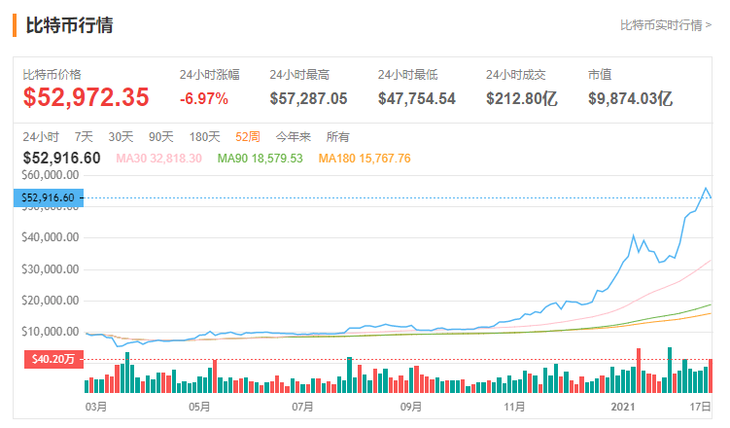
Task: Click the 2021 label on the time axis
Action: pyautogui.click(x=623, y=407)
